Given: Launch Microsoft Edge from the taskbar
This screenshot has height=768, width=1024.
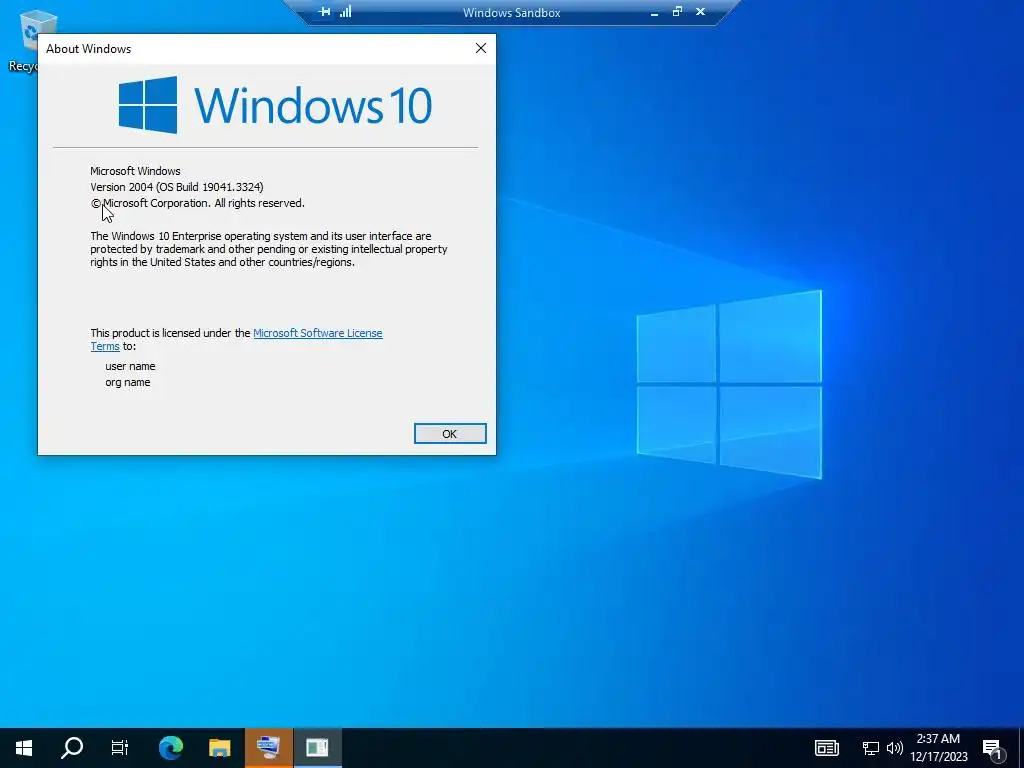Looking at the screenshot, I should pyautogui.click(x=171, y=747).
